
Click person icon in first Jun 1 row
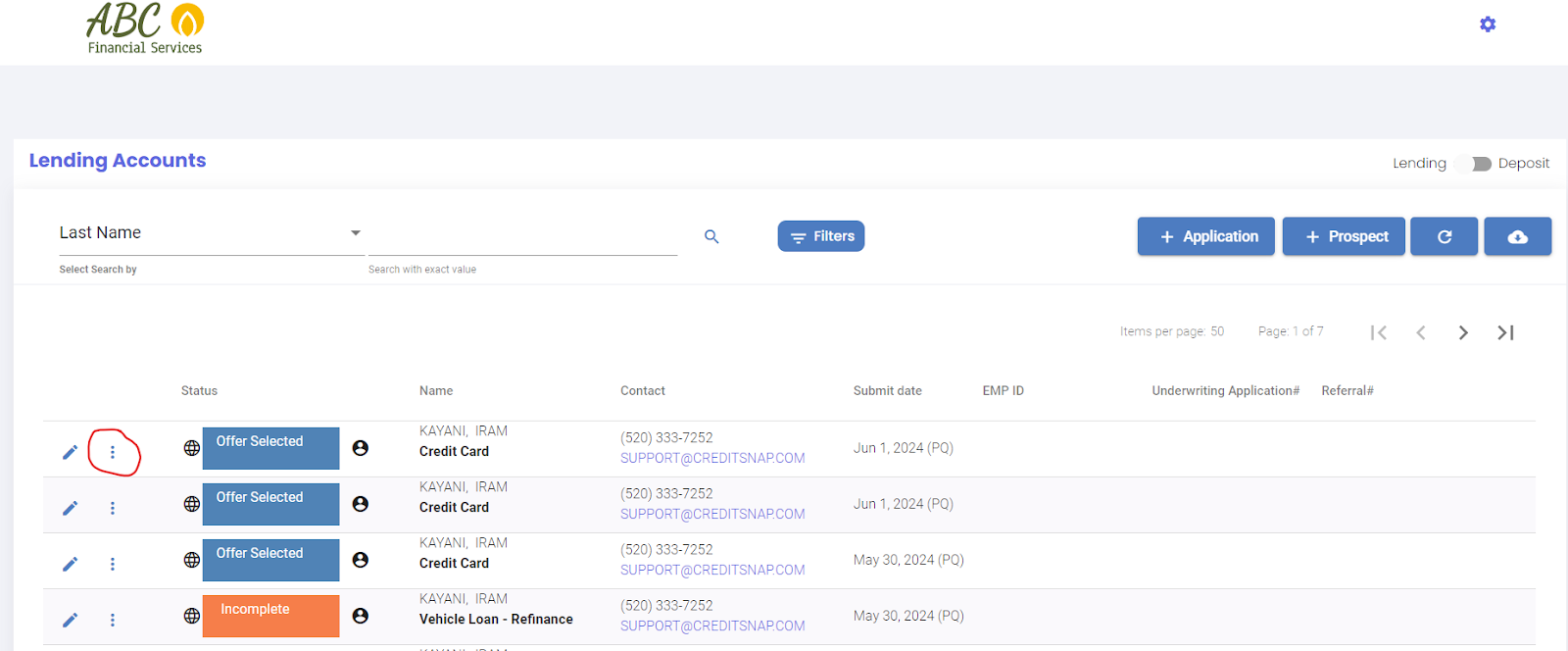[x=361, y=448]
